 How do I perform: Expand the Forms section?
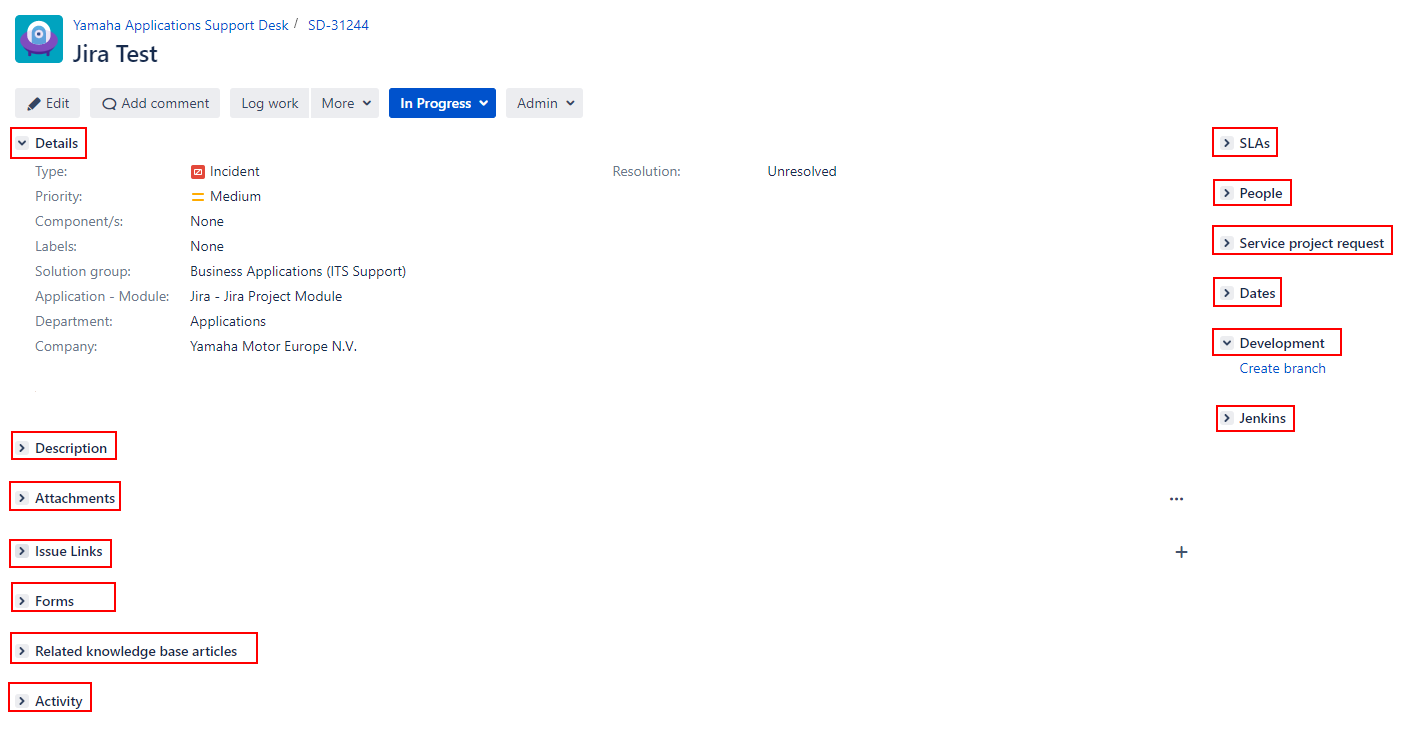(22, 601)
